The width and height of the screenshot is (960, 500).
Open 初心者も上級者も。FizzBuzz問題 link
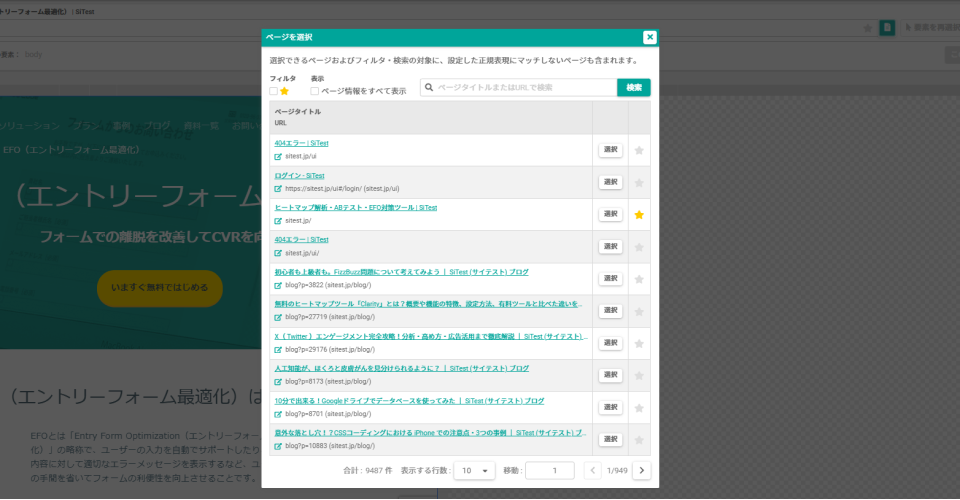(401, 272)
